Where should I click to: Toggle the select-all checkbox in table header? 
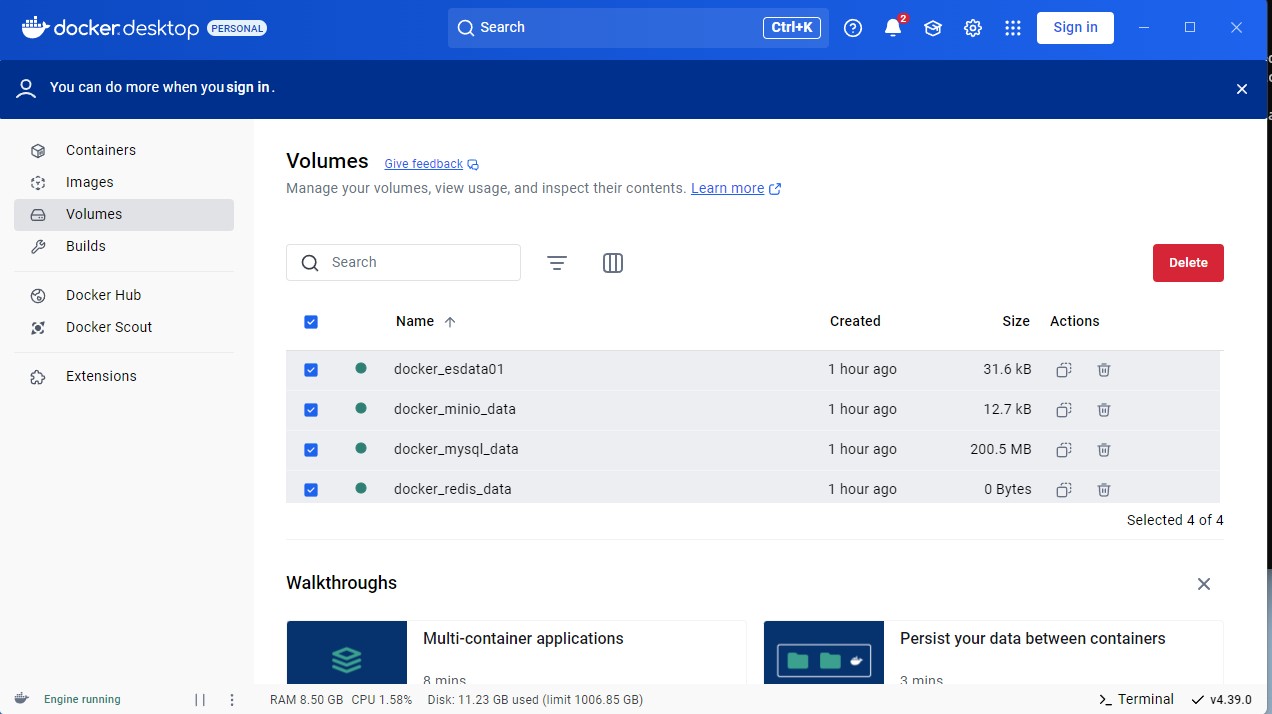311,322
